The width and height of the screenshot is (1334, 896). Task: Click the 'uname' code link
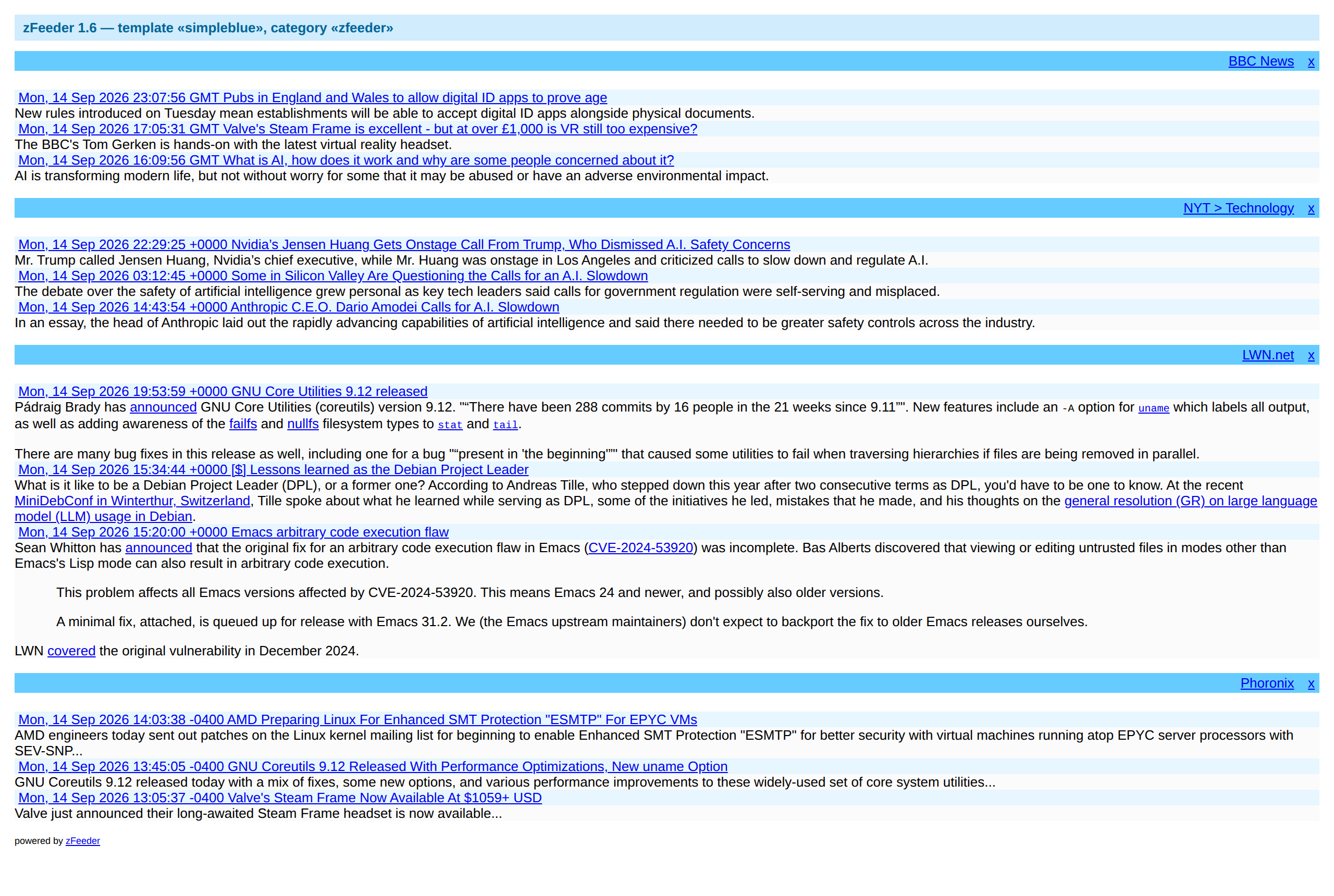1153,408
